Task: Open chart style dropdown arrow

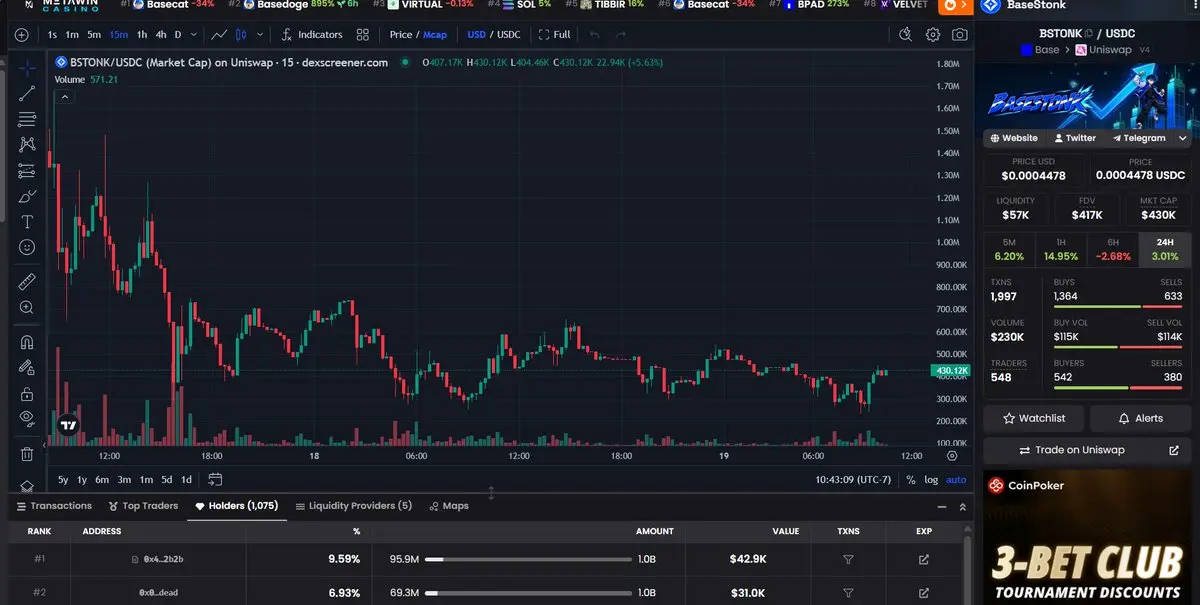Action: tap(261, 34)
